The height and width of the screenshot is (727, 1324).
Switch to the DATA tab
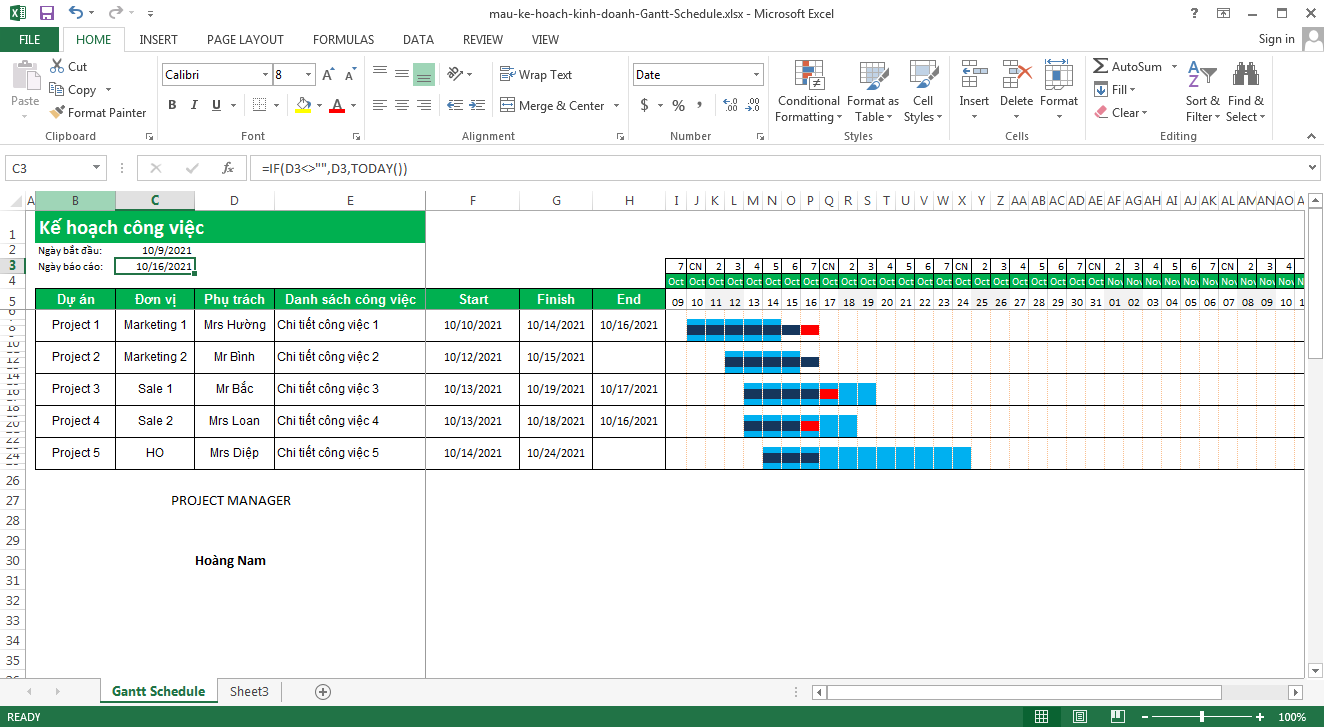coord(418,40)
